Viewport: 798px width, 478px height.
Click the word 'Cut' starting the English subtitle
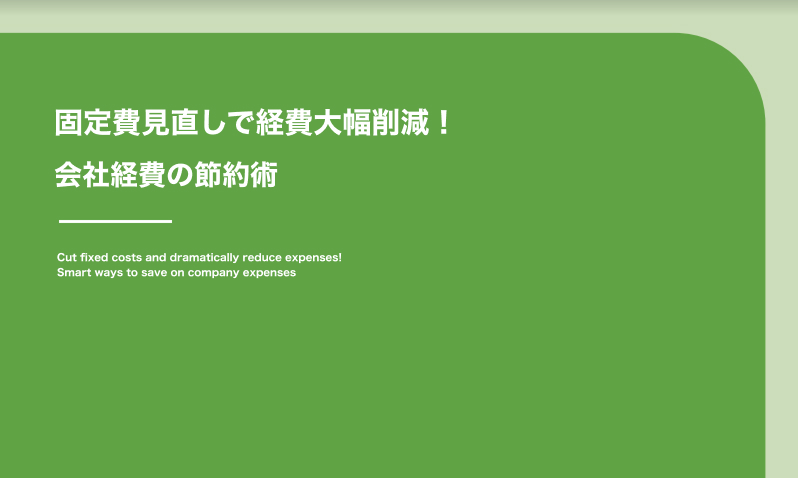[66, 257]
